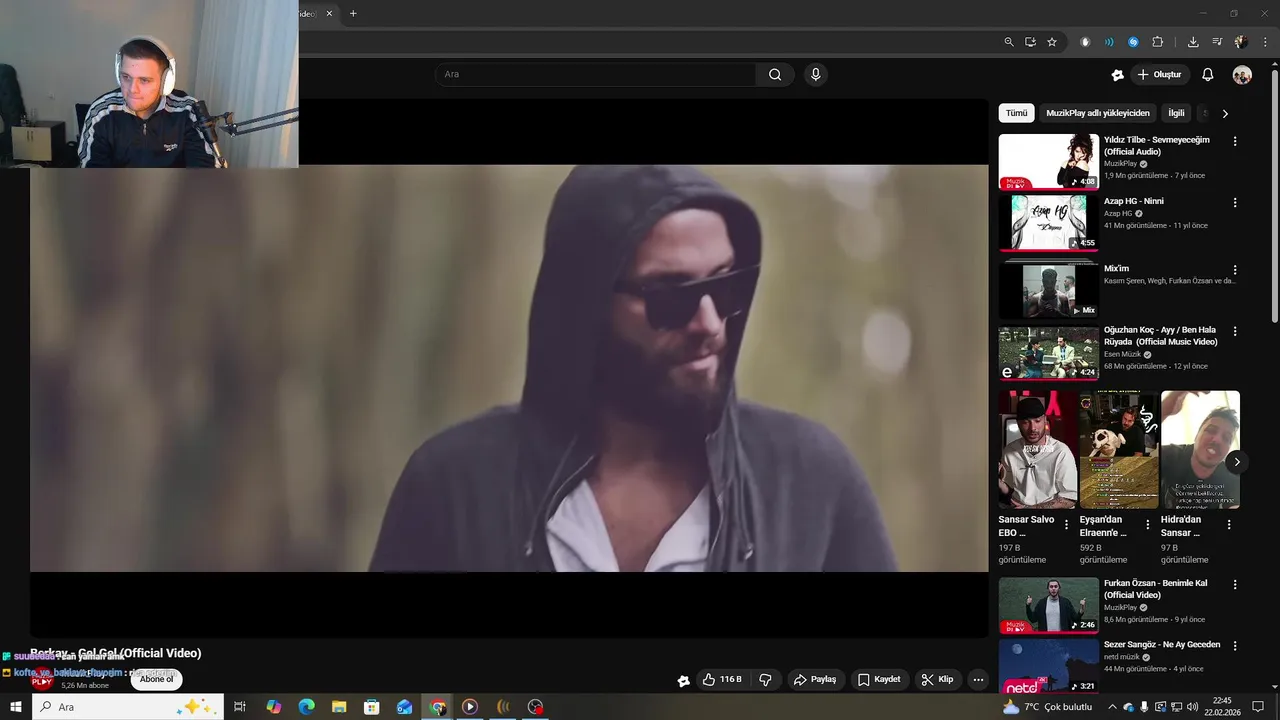Click the YouTube search magnifier button
The height and width of the screenshot is (720, 1280).
click(x=775, y=74)
